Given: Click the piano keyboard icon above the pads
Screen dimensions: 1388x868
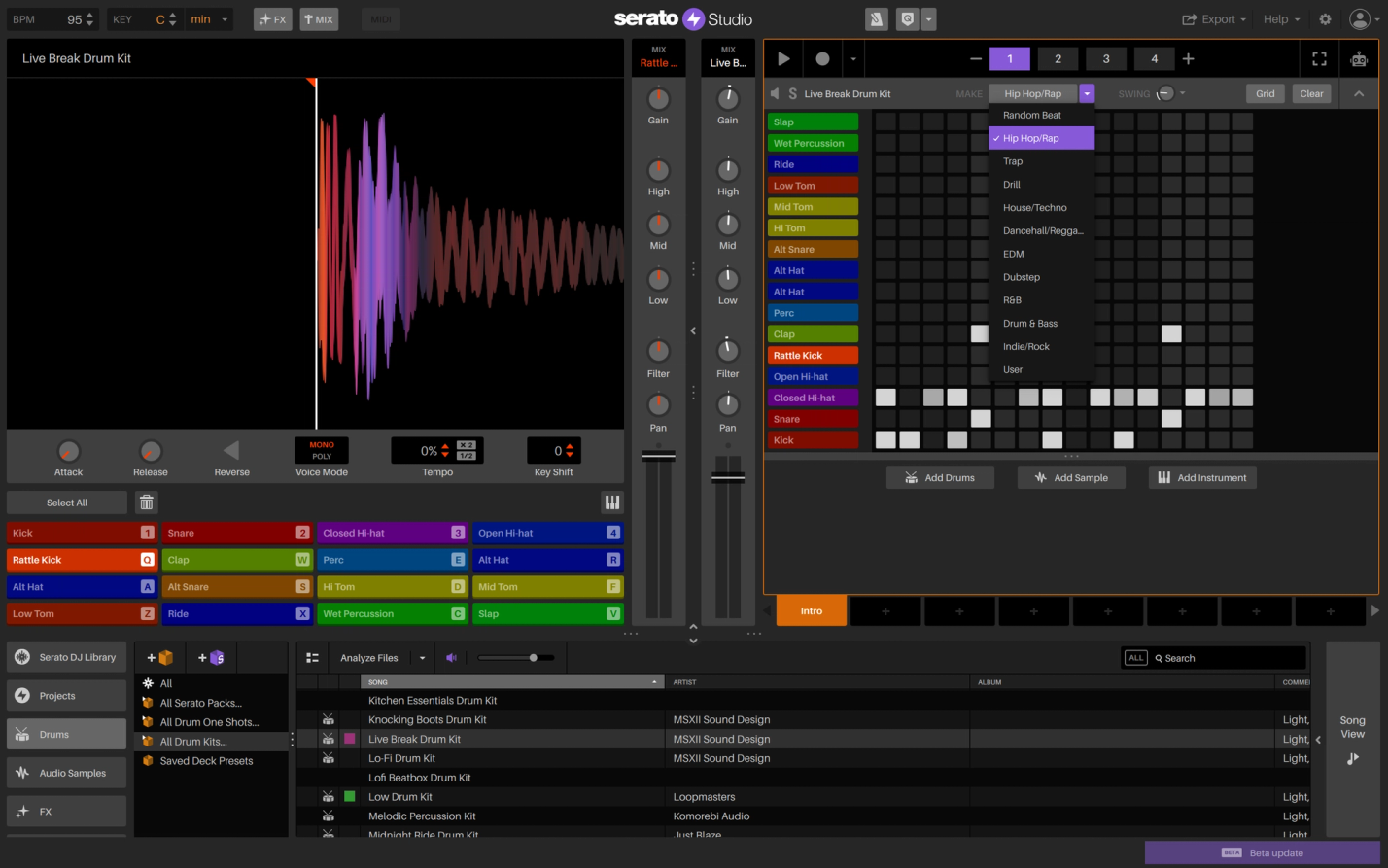Looking at the screenshot, I should tap(612, 502).
